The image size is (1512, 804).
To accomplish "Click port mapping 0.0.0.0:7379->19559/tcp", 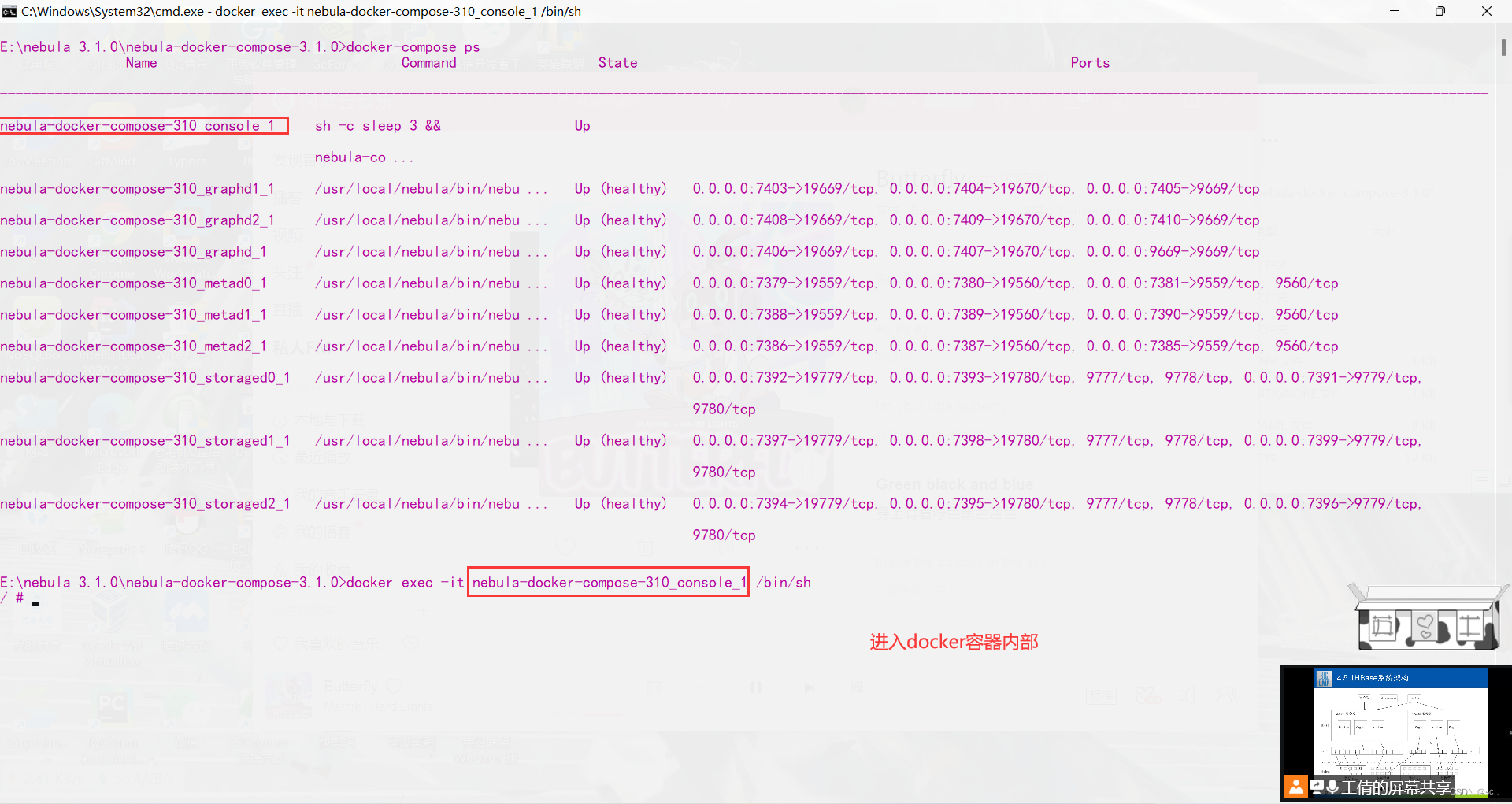I will [x=784, y=283].
